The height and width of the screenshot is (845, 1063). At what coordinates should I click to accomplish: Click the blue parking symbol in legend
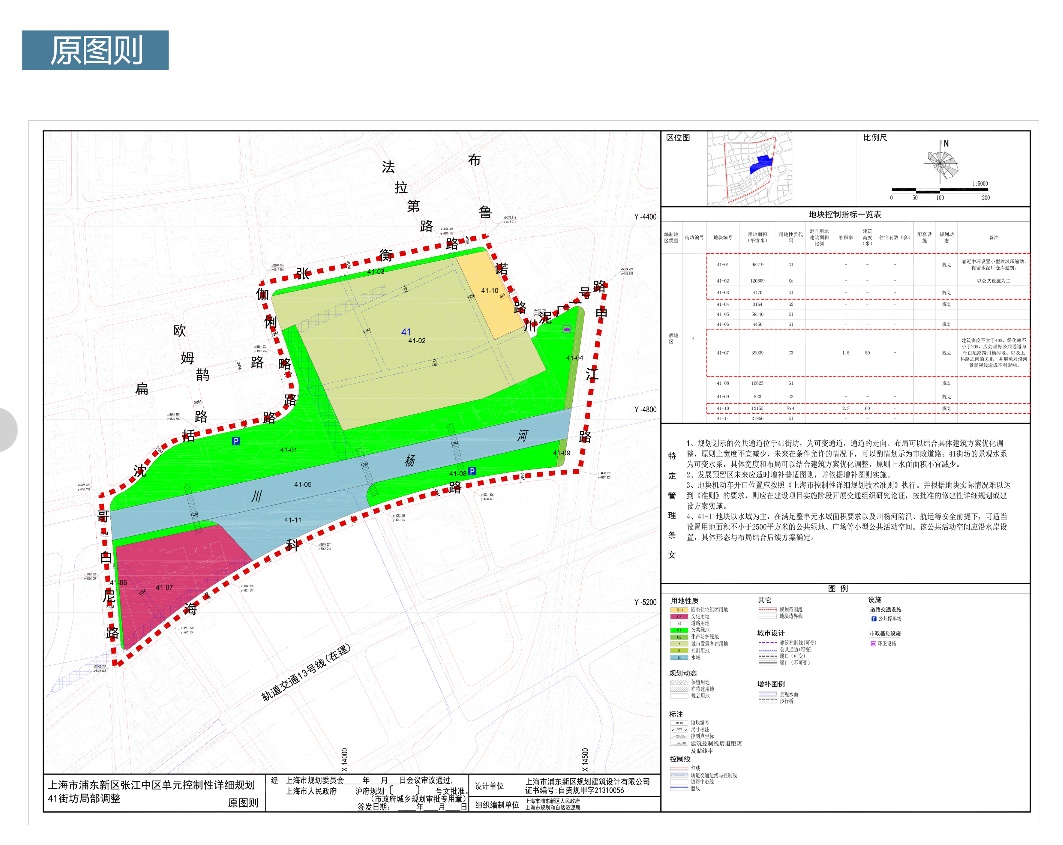coord(874,619)
